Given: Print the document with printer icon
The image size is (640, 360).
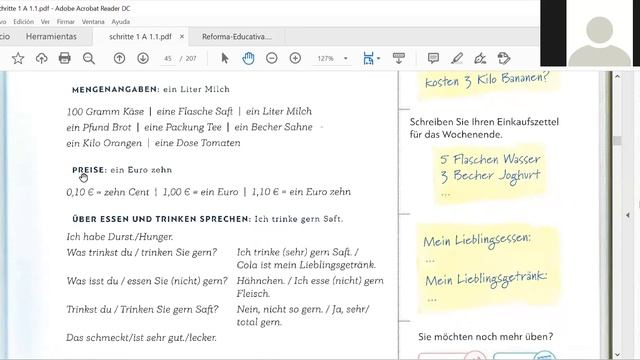Looking at the screenshot, I should coord(64,58).
